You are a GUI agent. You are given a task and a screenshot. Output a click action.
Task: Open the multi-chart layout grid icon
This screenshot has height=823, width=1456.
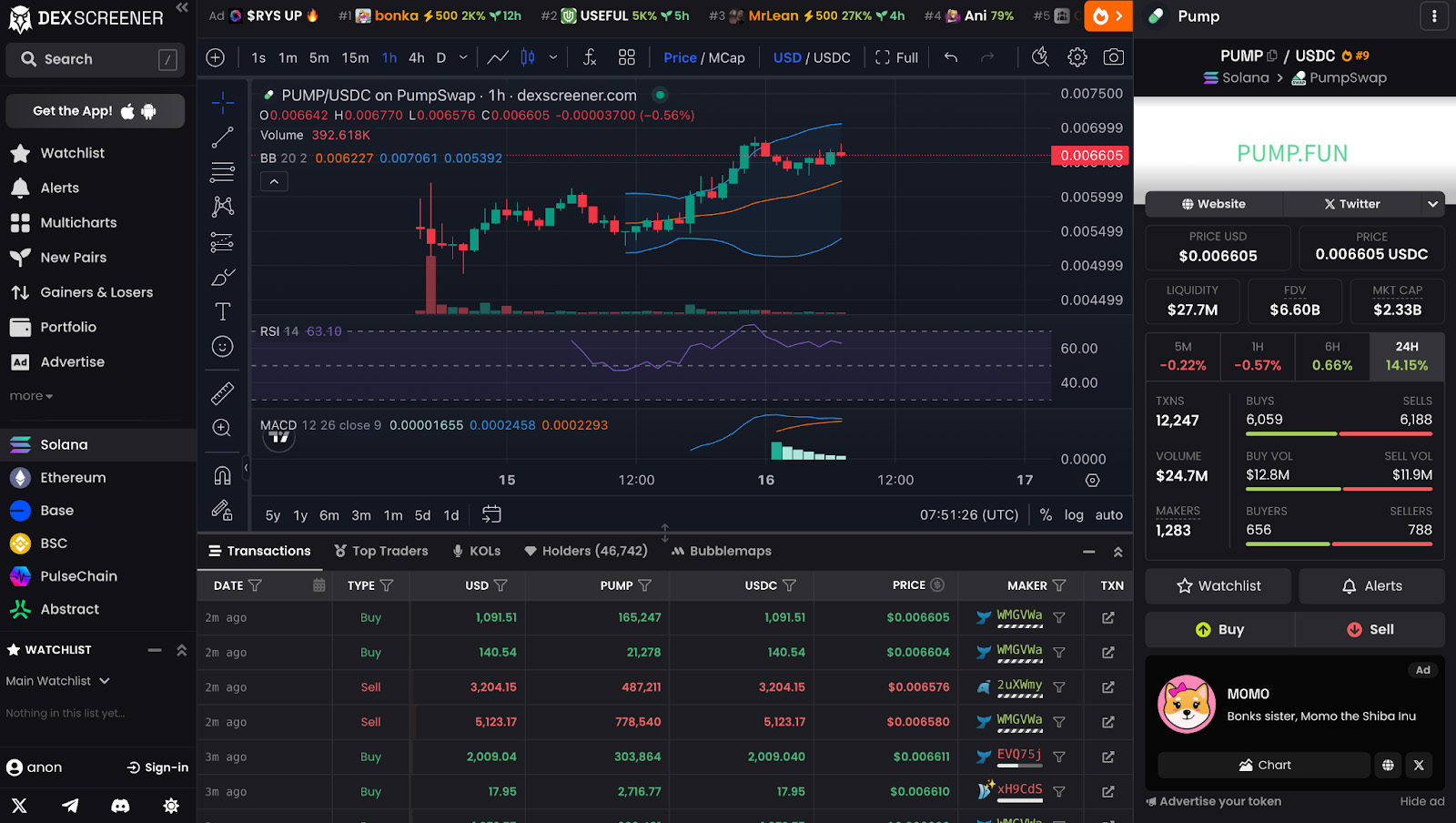626,56
